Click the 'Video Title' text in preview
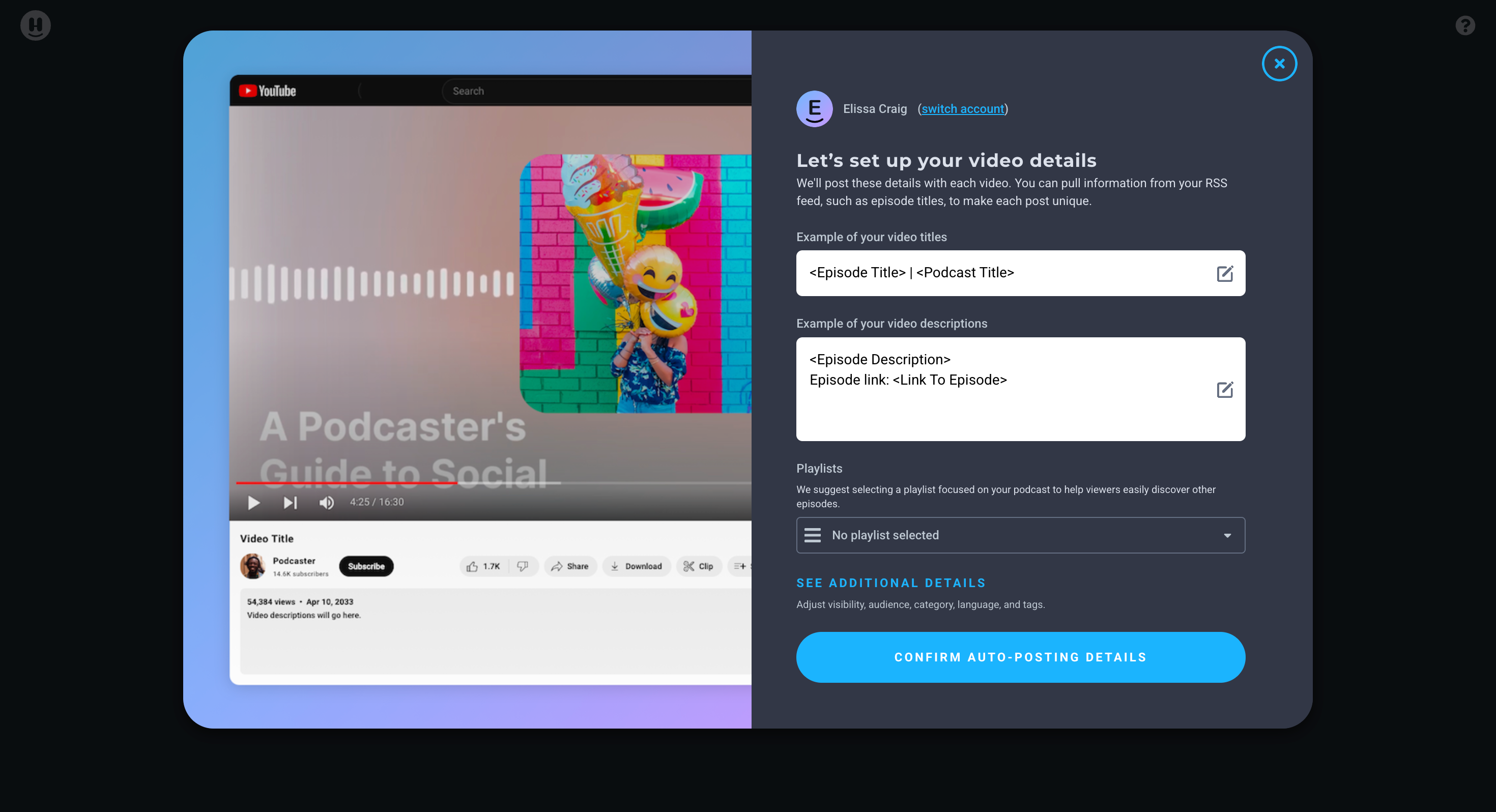Image resolution: width=1496 pixels, height=812 pixels. pyautogui.click(x=267, y=538)
